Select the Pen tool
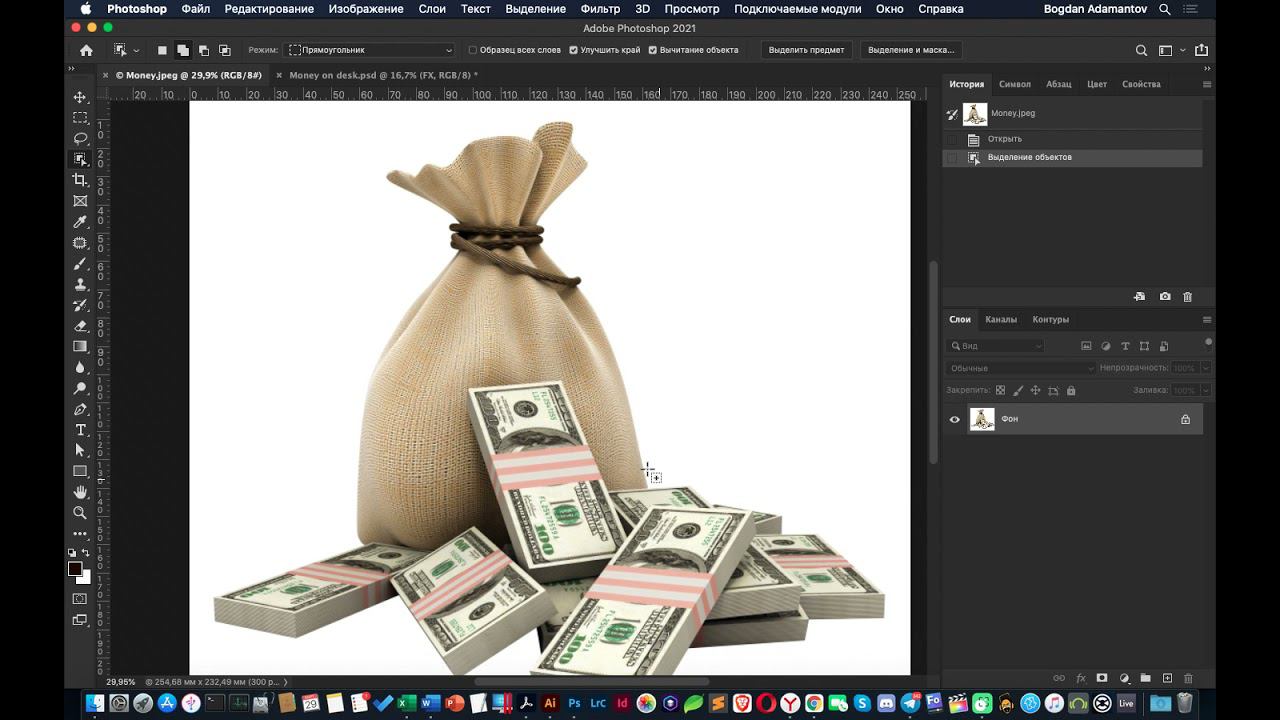This screenshot has width=1280, height=720. click(80, 409)
